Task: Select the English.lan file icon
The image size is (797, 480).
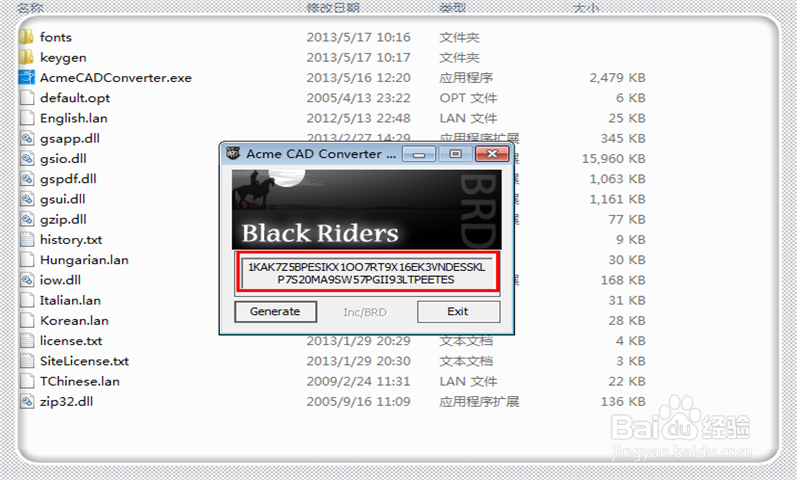Action: [26, 118]
